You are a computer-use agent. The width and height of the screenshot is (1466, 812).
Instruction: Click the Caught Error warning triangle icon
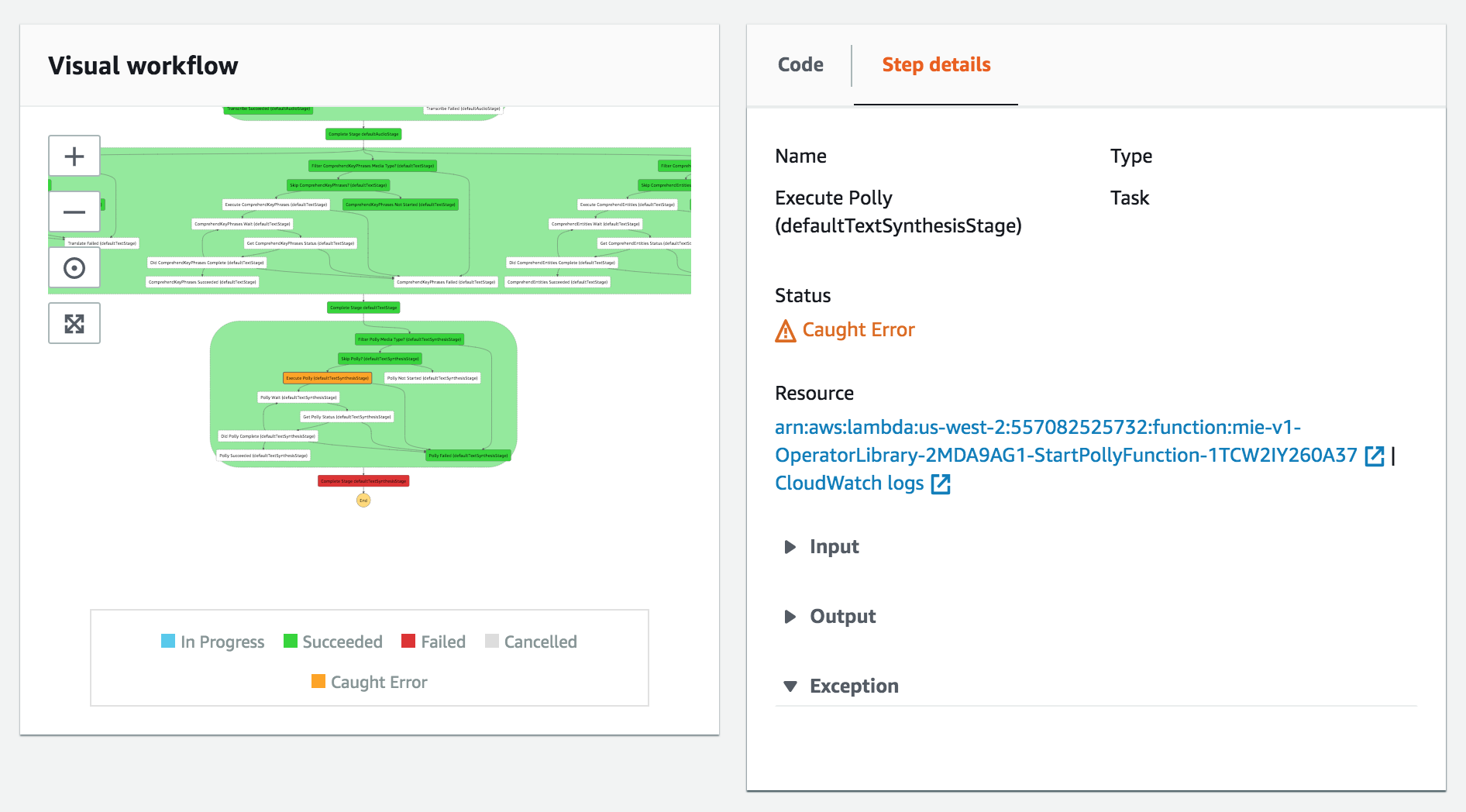coord(786,331)
